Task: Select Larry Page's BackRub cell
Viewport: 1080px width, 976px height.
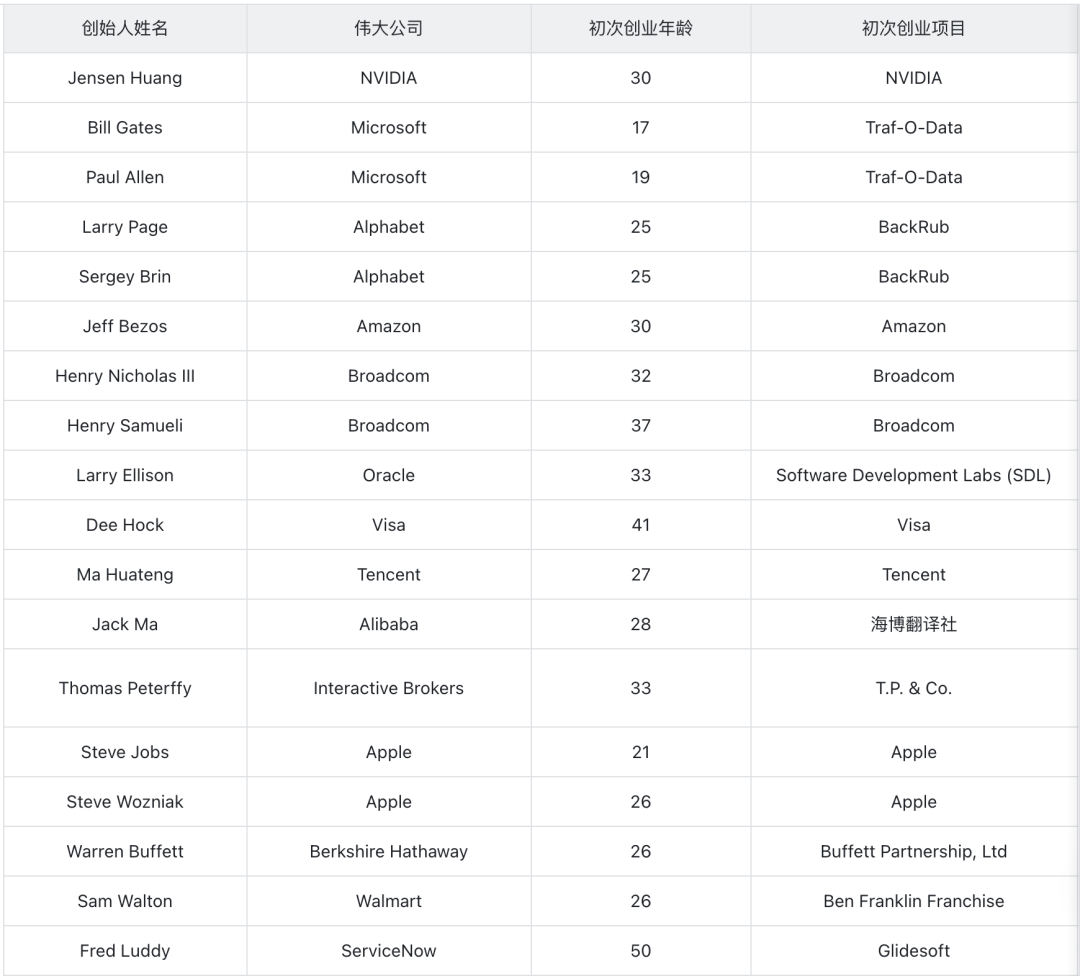Action: pyautogui.click(x=913, y=227)
